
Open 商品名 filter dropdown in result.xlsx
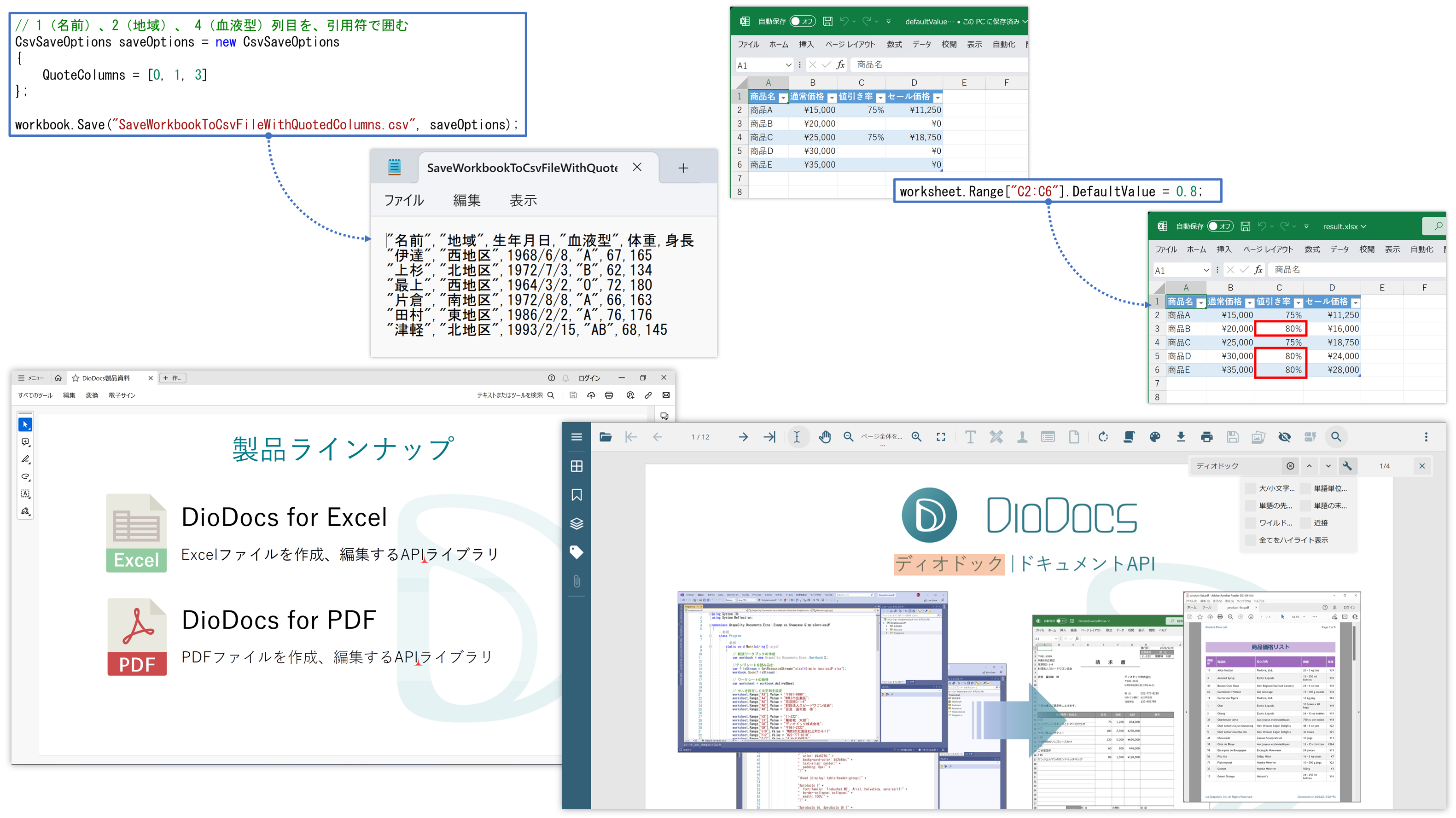point(1200,303)
